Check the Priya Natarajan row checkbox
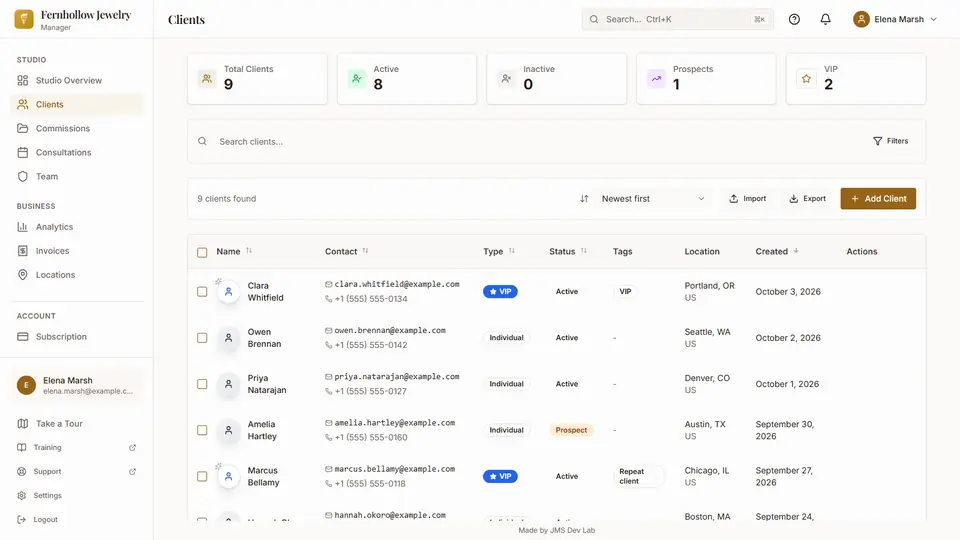The height and width of the screenshot is (540, 960). (202, 384)
